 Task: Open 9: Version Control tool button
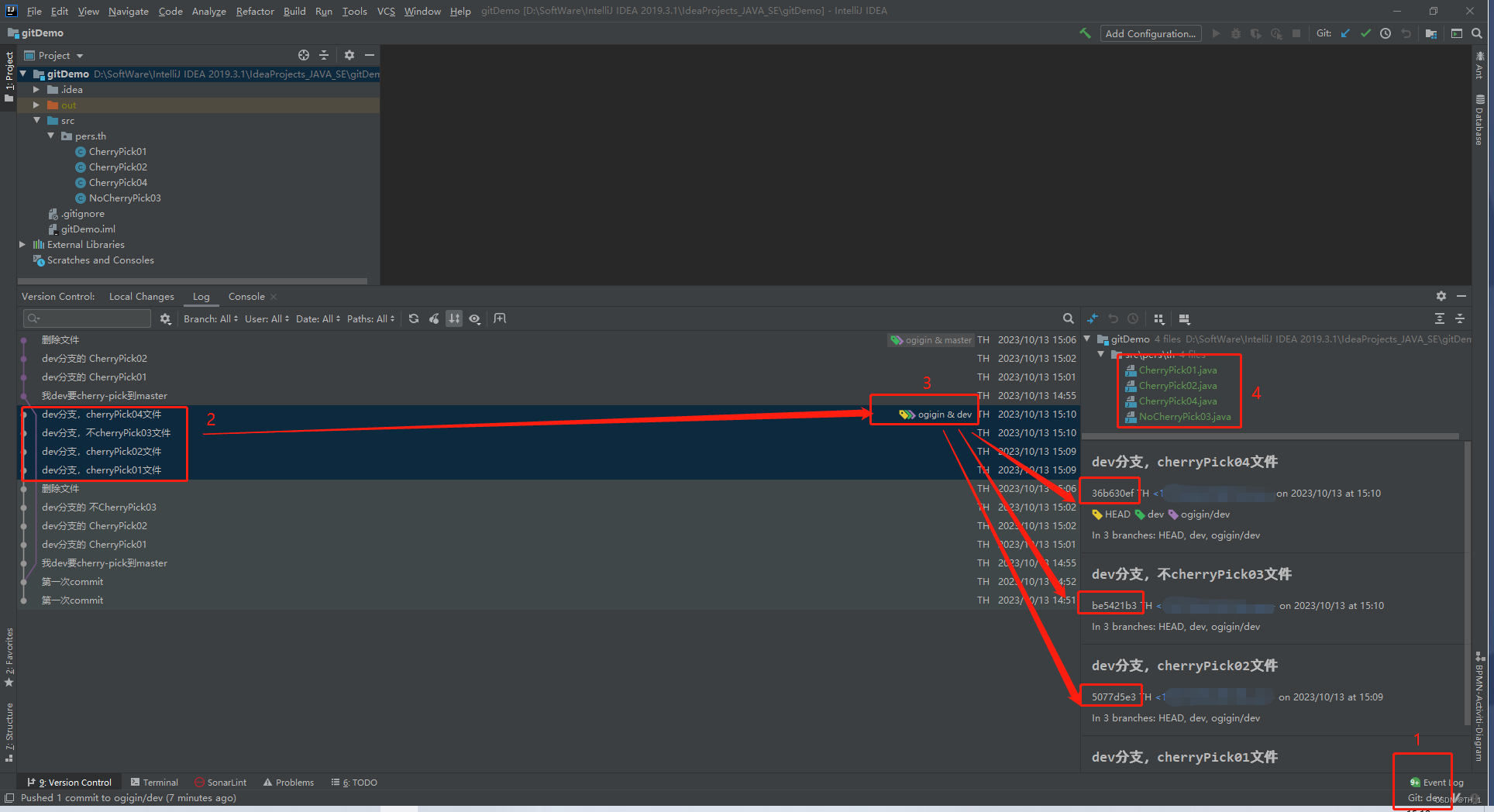[x=70, y=783]
